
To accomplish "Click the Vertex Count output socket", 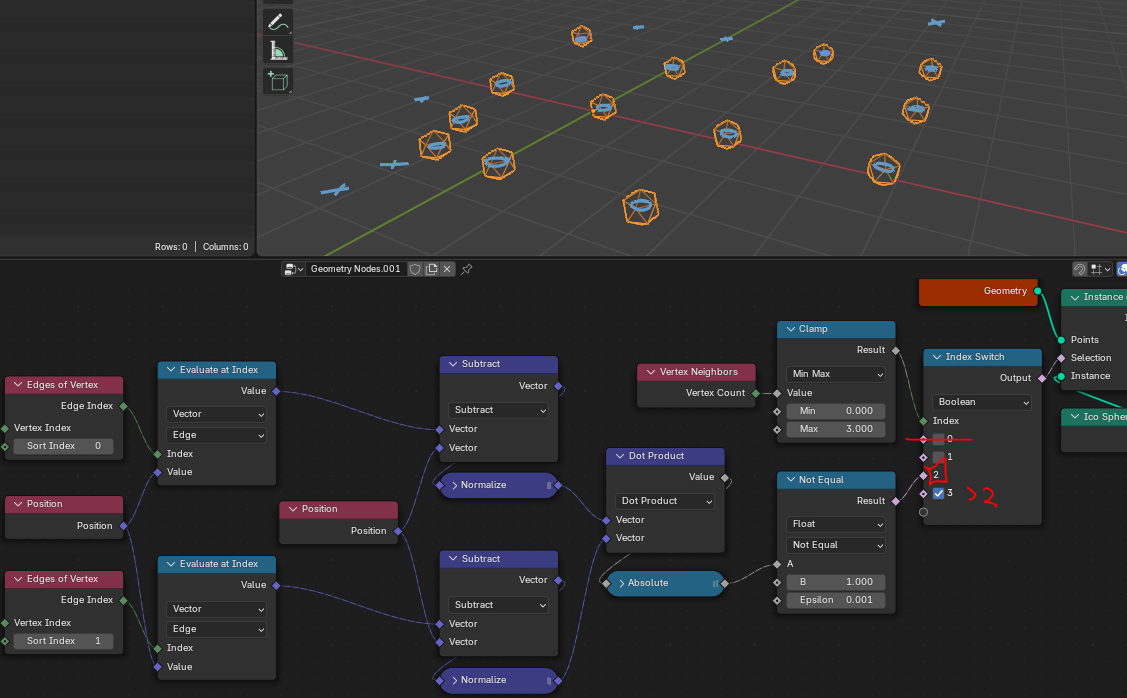I will [755, 393].
